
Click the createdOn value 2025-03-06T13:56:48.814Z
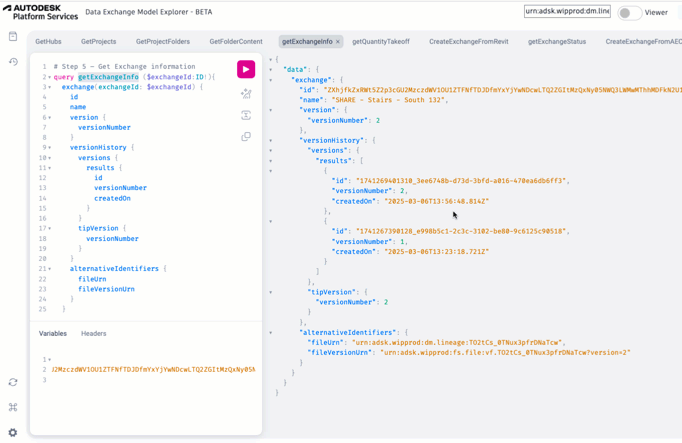(436, 201)
